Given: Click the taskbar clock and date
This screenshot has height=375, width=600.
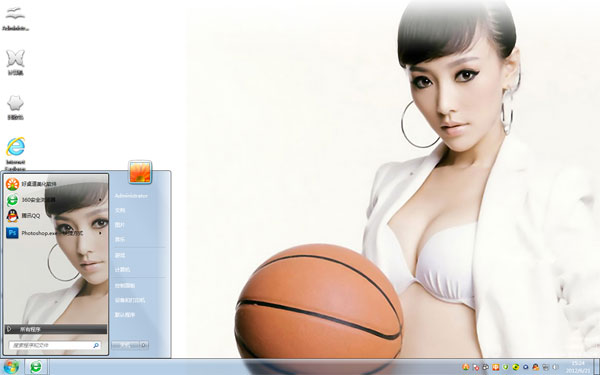Looking at the screenshot, I should [x=578, y=367].
